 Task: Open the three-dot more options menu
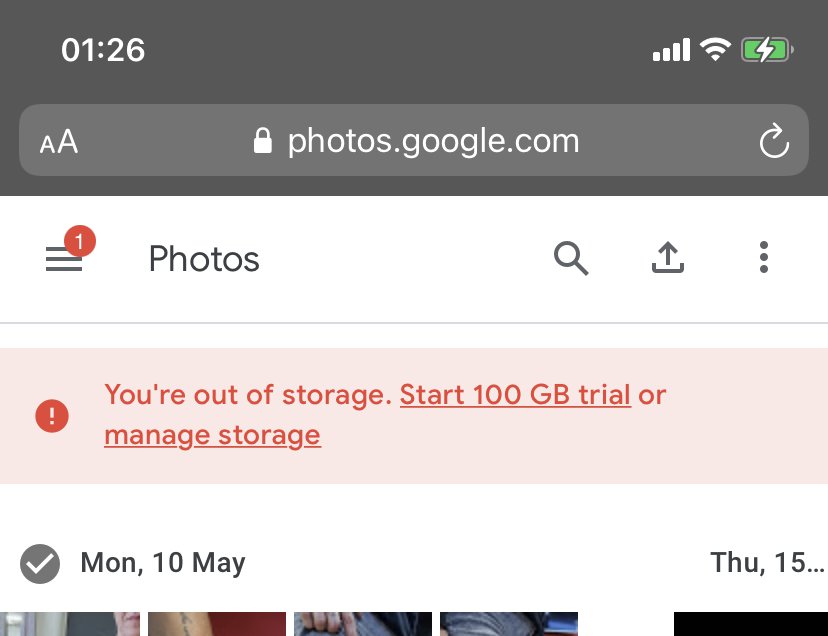click(764, 258)
